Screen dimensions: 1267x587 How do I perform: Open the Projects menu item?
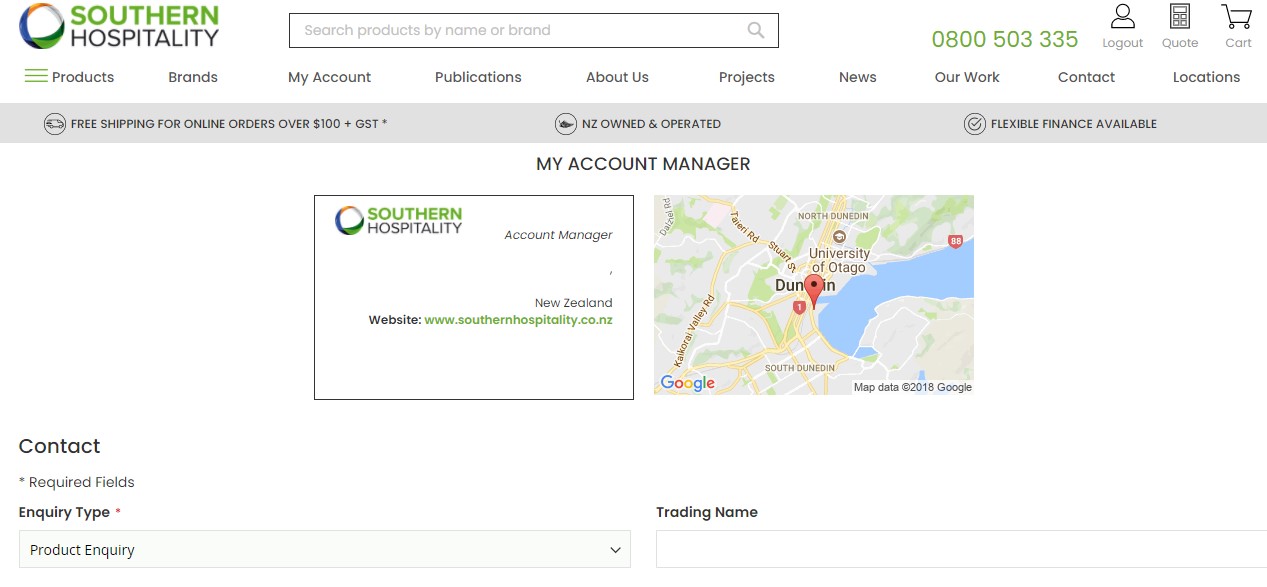coord(747,77)
